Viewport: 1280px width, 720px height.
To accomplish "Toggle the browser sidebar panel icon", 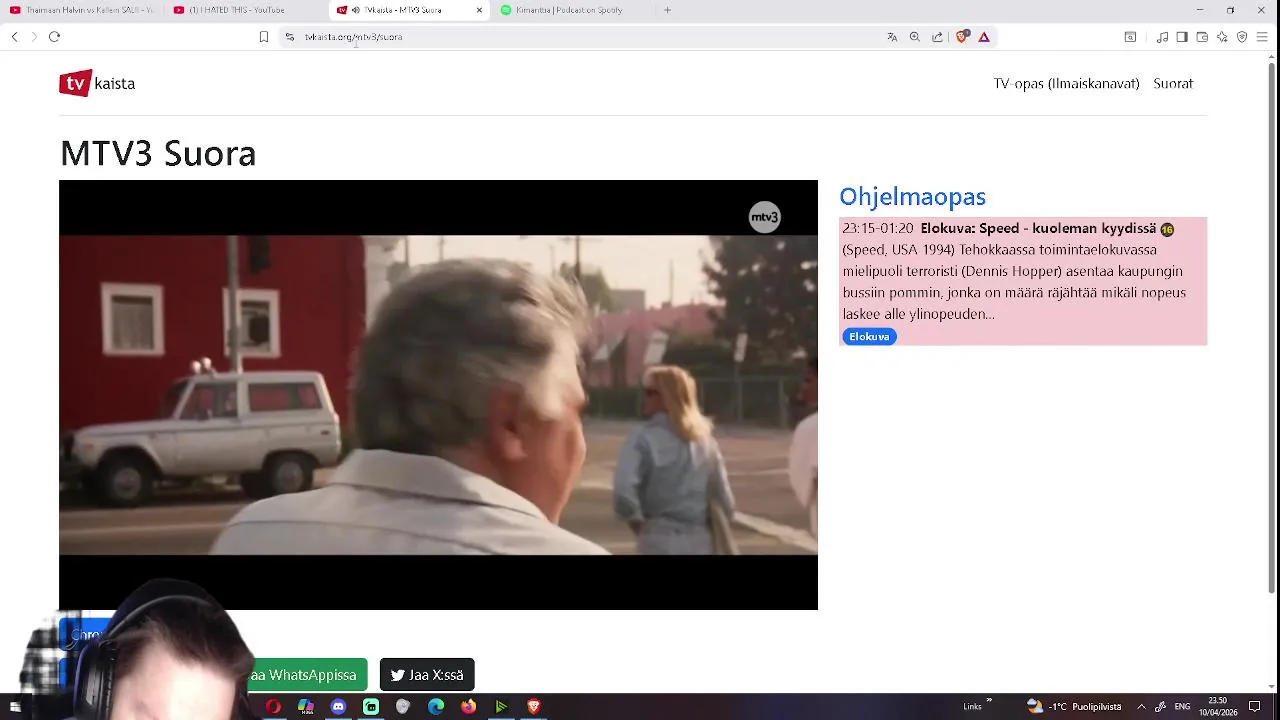I will 1182,37.
